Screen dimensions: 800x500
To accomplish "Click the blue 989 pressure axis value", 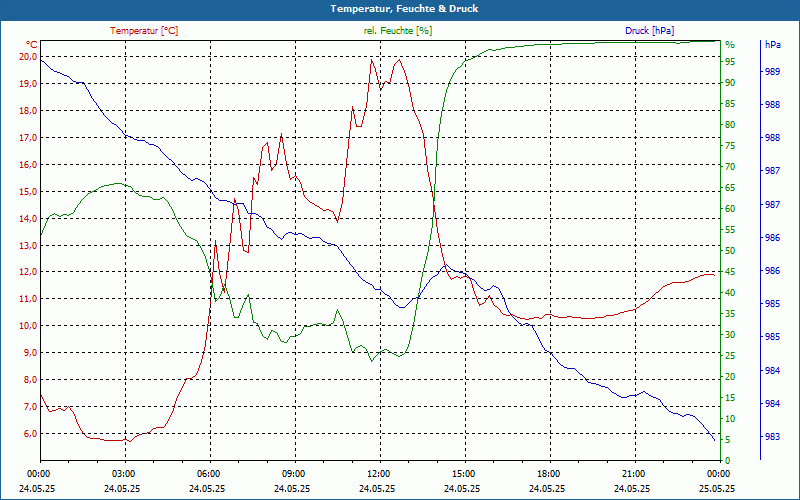I will pyautogui.click(x=772, y=72).
